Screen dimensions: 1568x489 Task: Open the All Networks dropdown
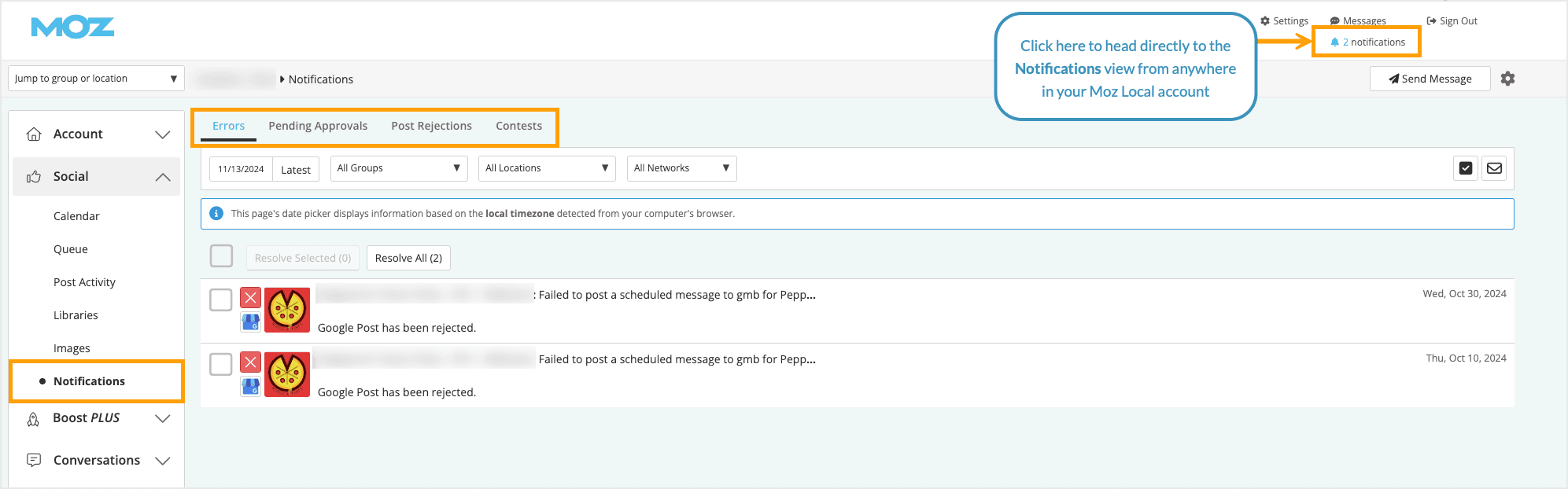pos(681,168)
